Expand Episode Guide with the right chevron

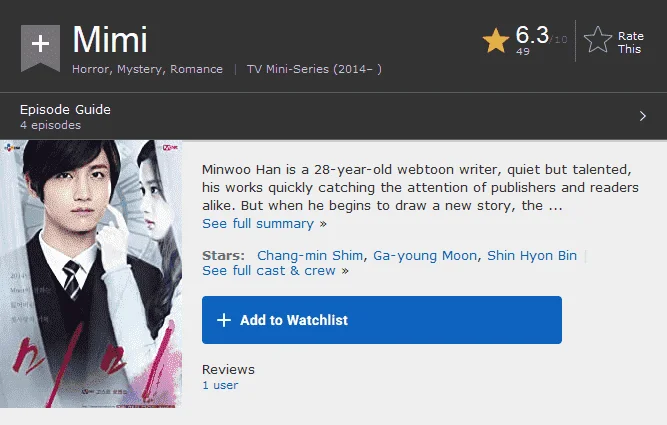[643, 116]
